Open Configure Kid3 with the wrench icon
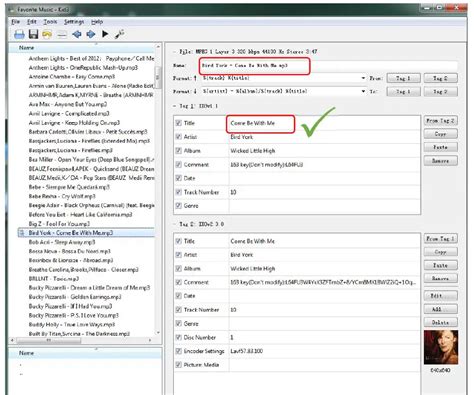Viewport: 474px width, 395px height. point(120,34)
